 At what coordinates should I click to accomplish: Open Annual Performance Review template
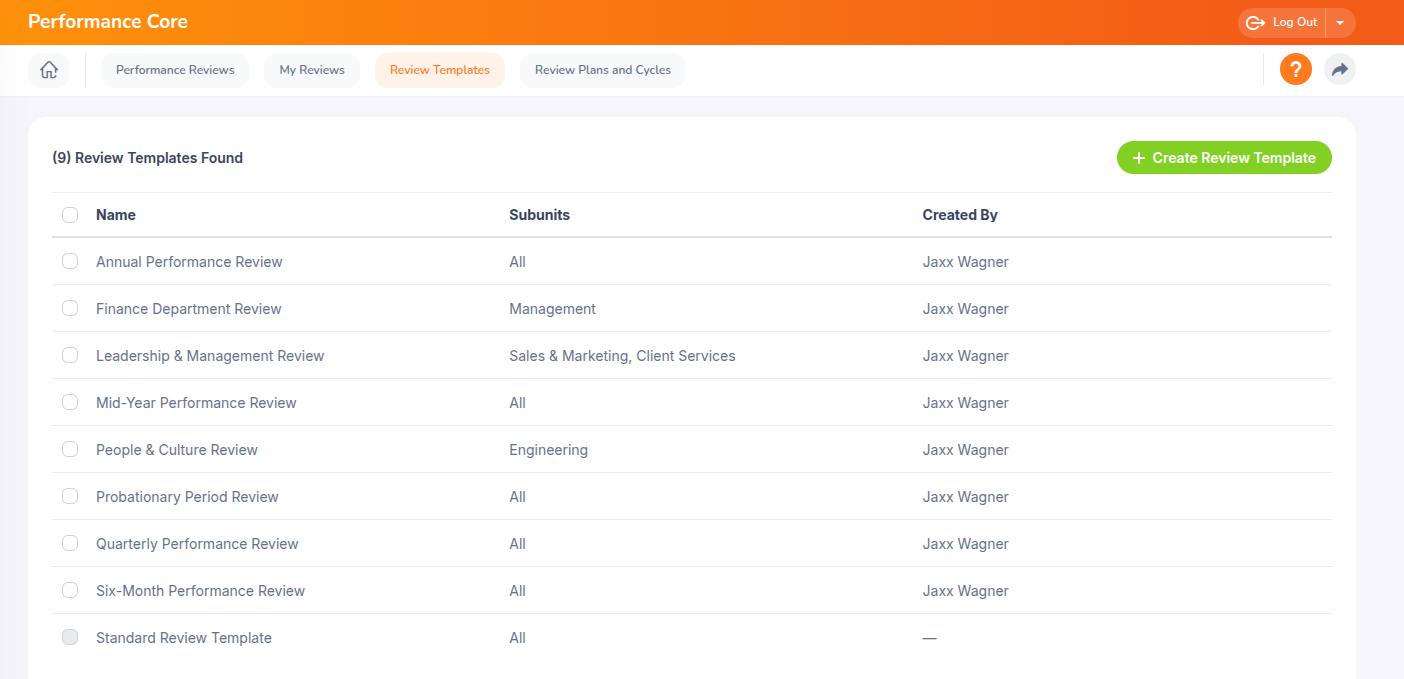tap(189, 262)
